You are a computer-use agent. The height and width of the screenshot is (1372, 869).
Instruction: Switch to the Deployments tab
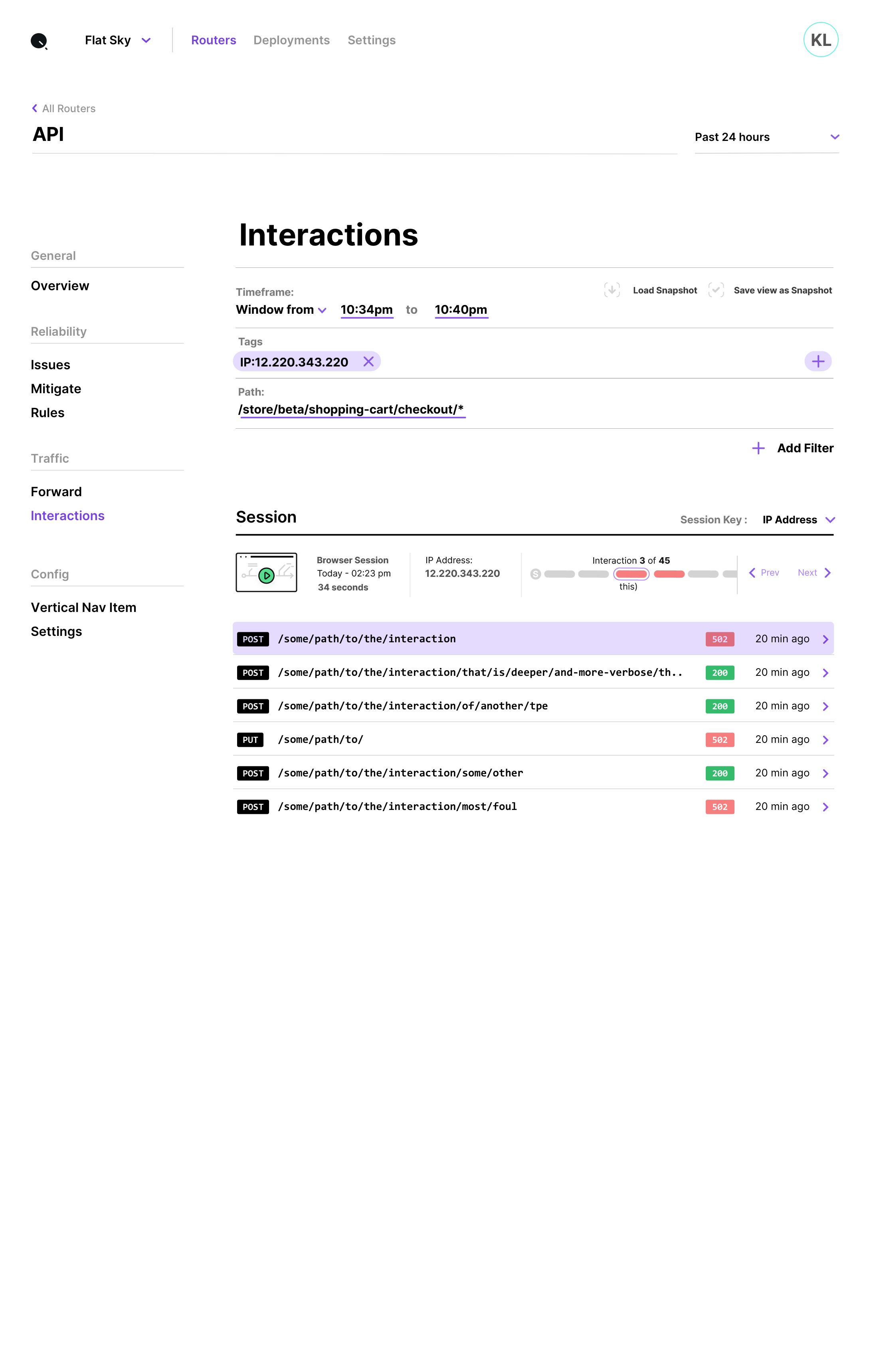[292, 40]
